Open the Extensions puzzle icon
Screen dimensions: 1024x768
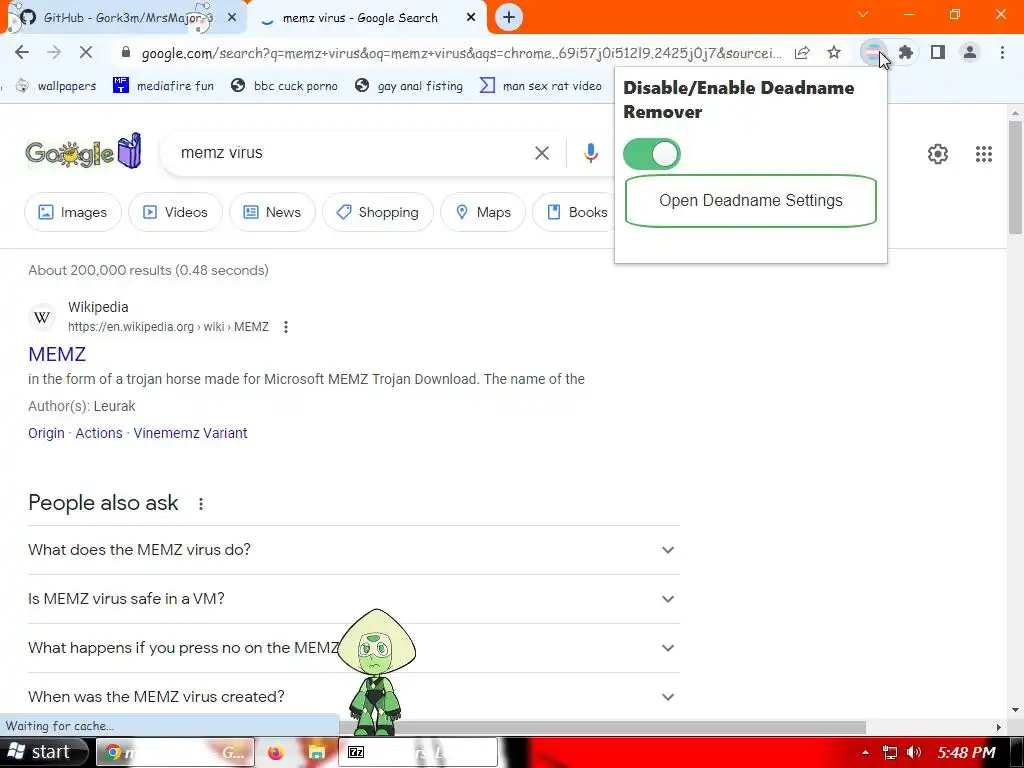coord(905,52)
